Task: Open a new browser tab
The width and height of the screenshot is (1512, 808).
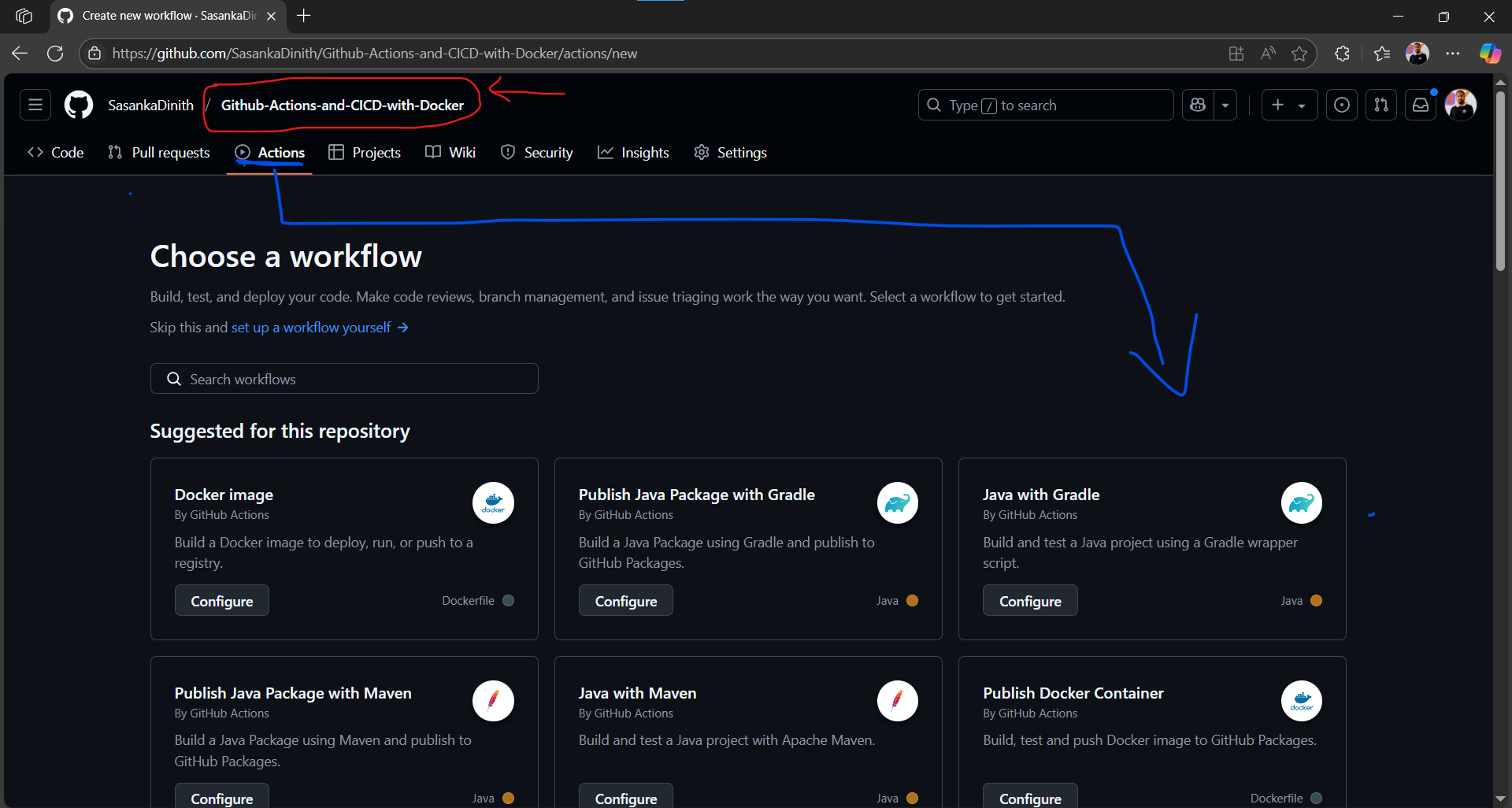Action: point(304,16)
